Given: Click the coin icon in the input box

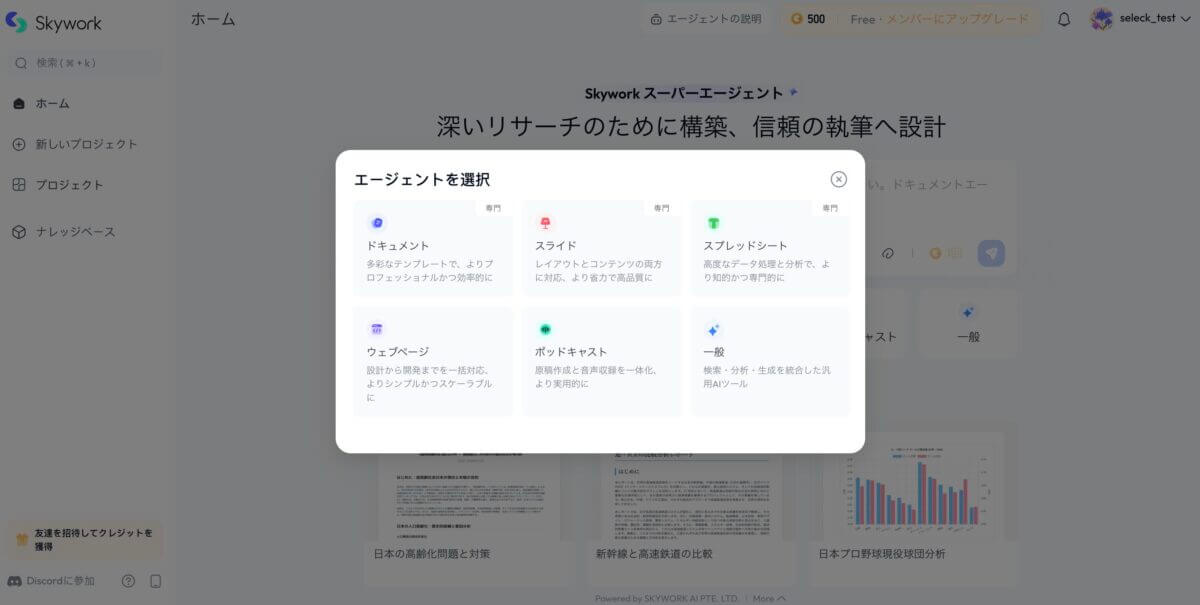Looking at the screenshot, I should coord(936,253).
